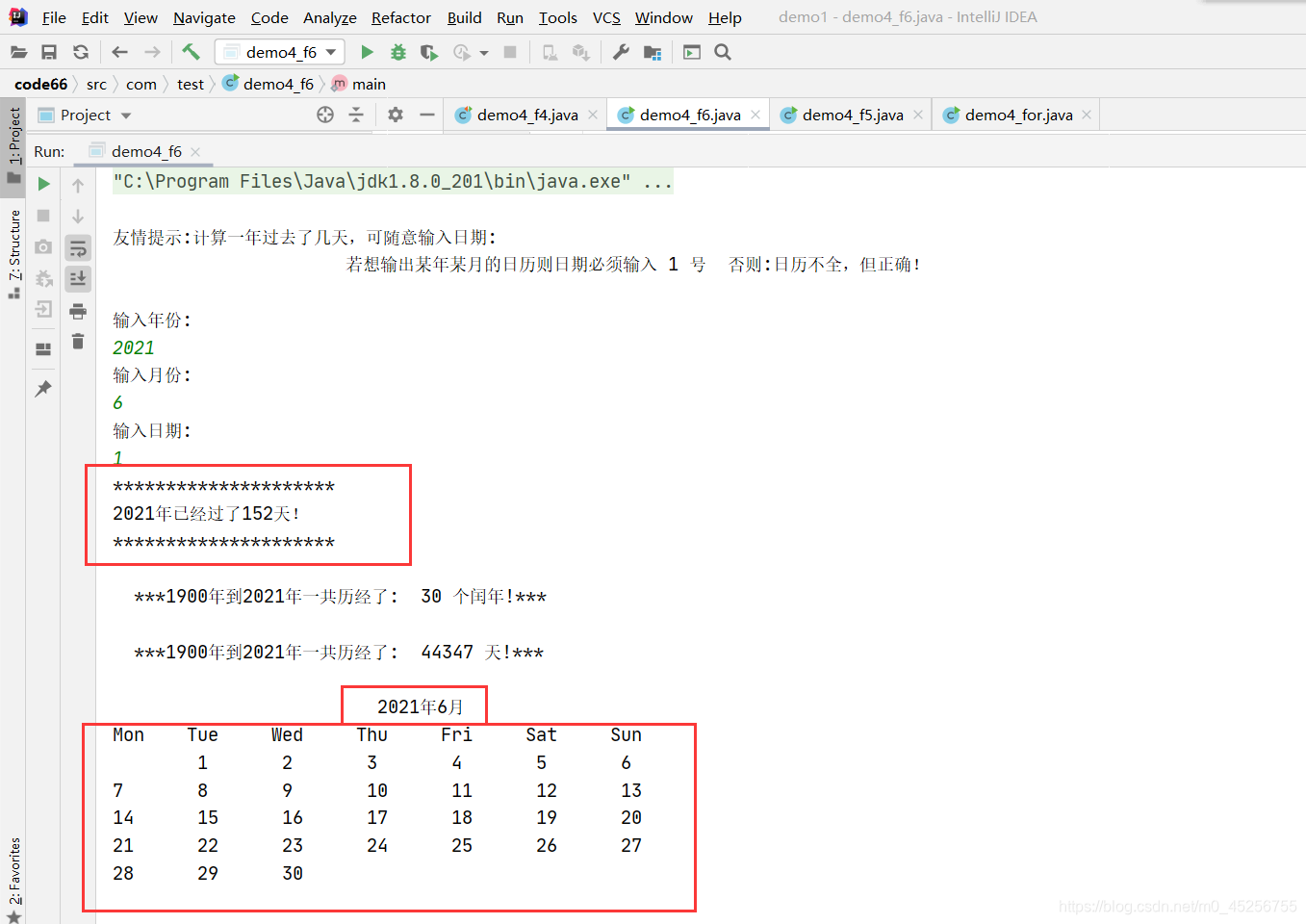
Task: Synchronize files with the refresh icon
Action: click(x=81, y=52)
